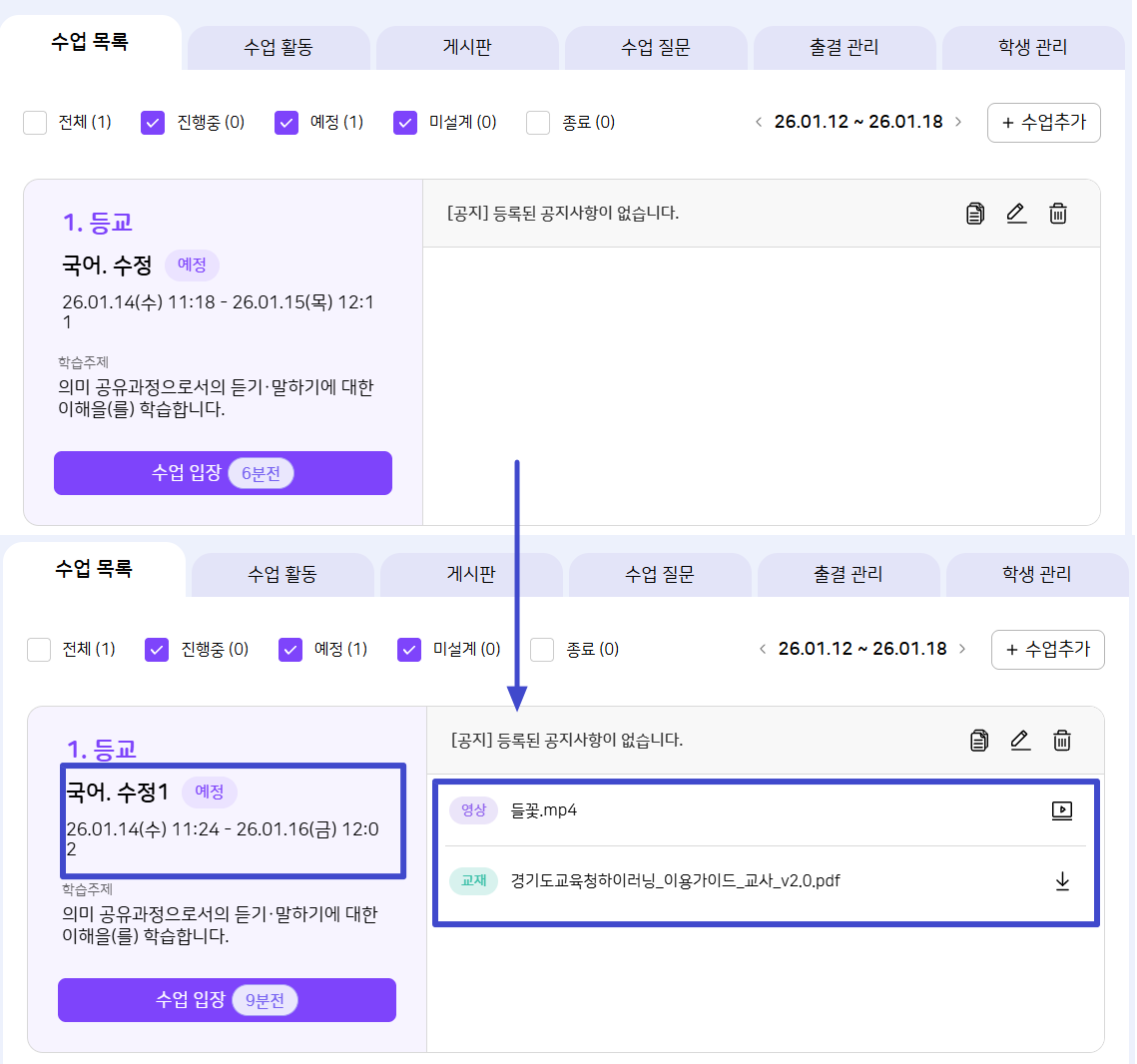This screenshot has width=1137, height=1064.
Task: Check the 전체 (1) checkbox in the upper filter row
Action: 36,123
